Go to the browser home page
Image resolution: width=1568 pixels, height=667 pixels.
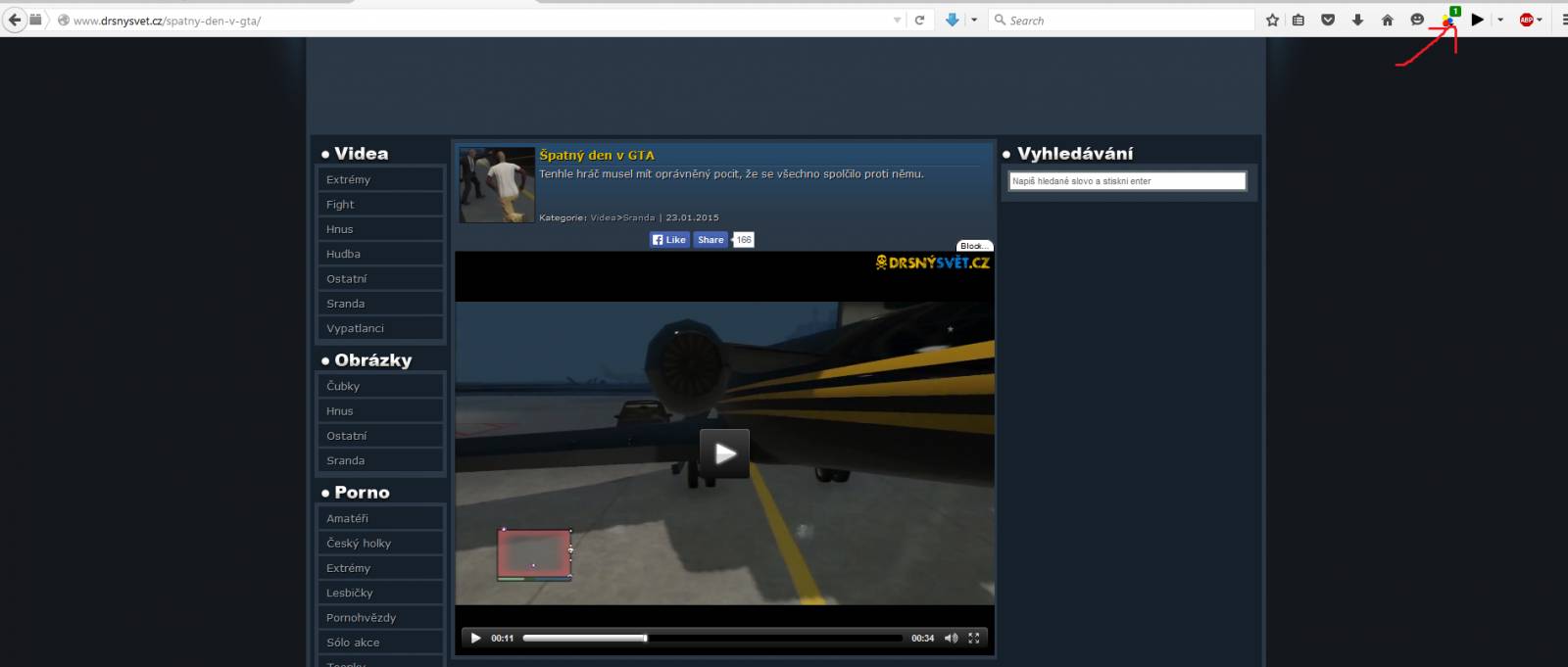[x=1387, y=20]
